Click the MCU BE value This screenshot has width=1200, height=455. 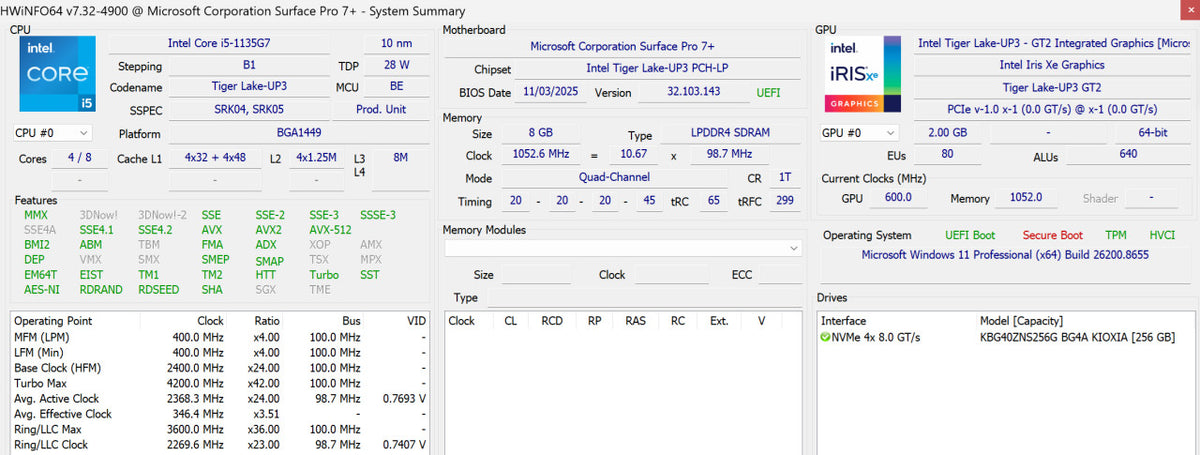coord(396,87)
